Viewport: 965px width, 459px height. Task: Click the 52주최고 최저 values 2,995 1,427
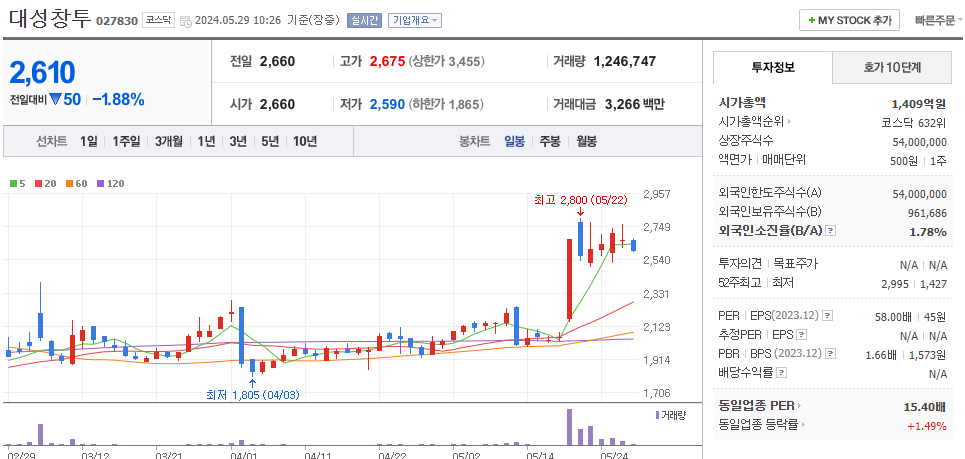coord(914,284)
